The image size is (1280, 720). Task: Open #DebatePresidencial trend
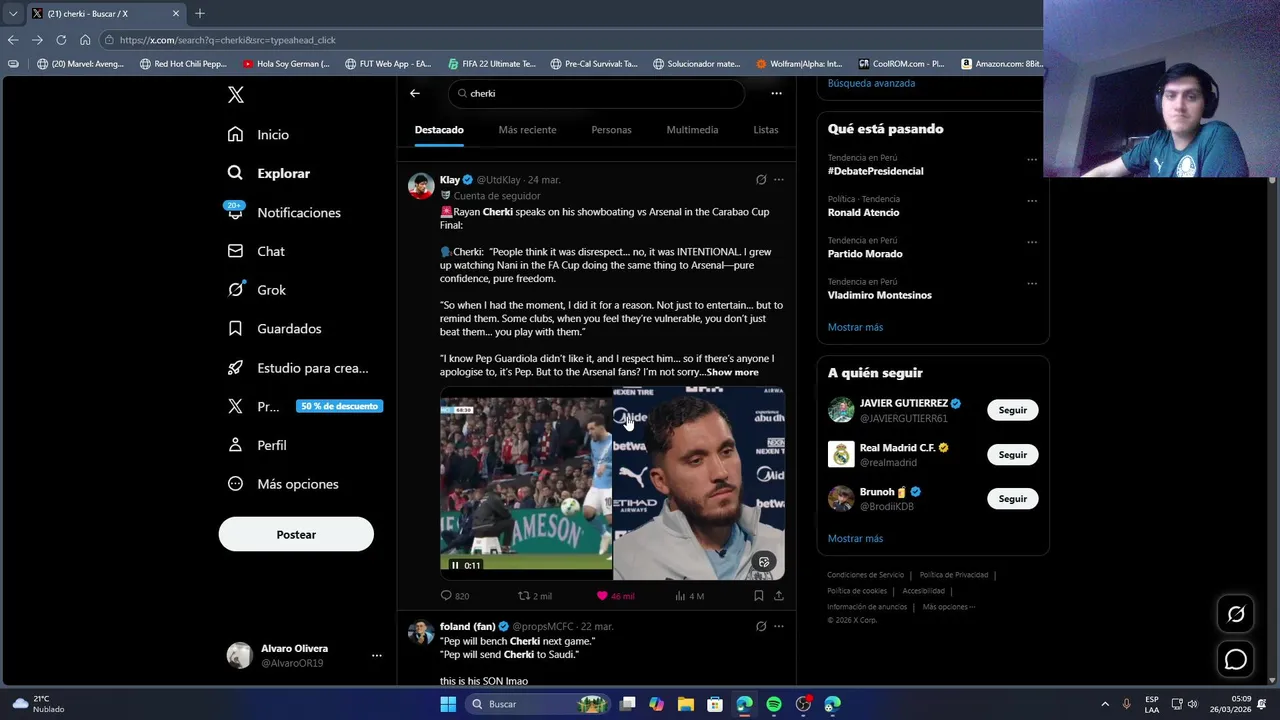tap(875, 171)
